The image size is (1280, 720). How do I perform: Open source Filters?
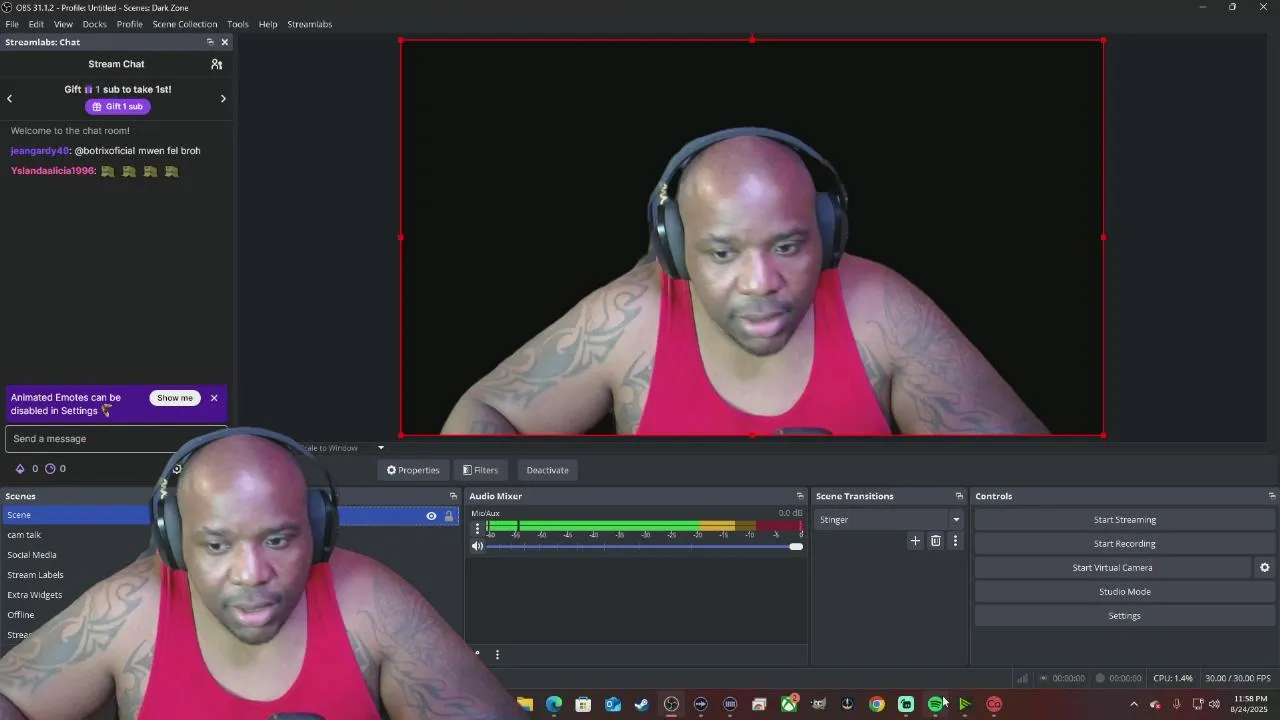click(x=480, y=470)
